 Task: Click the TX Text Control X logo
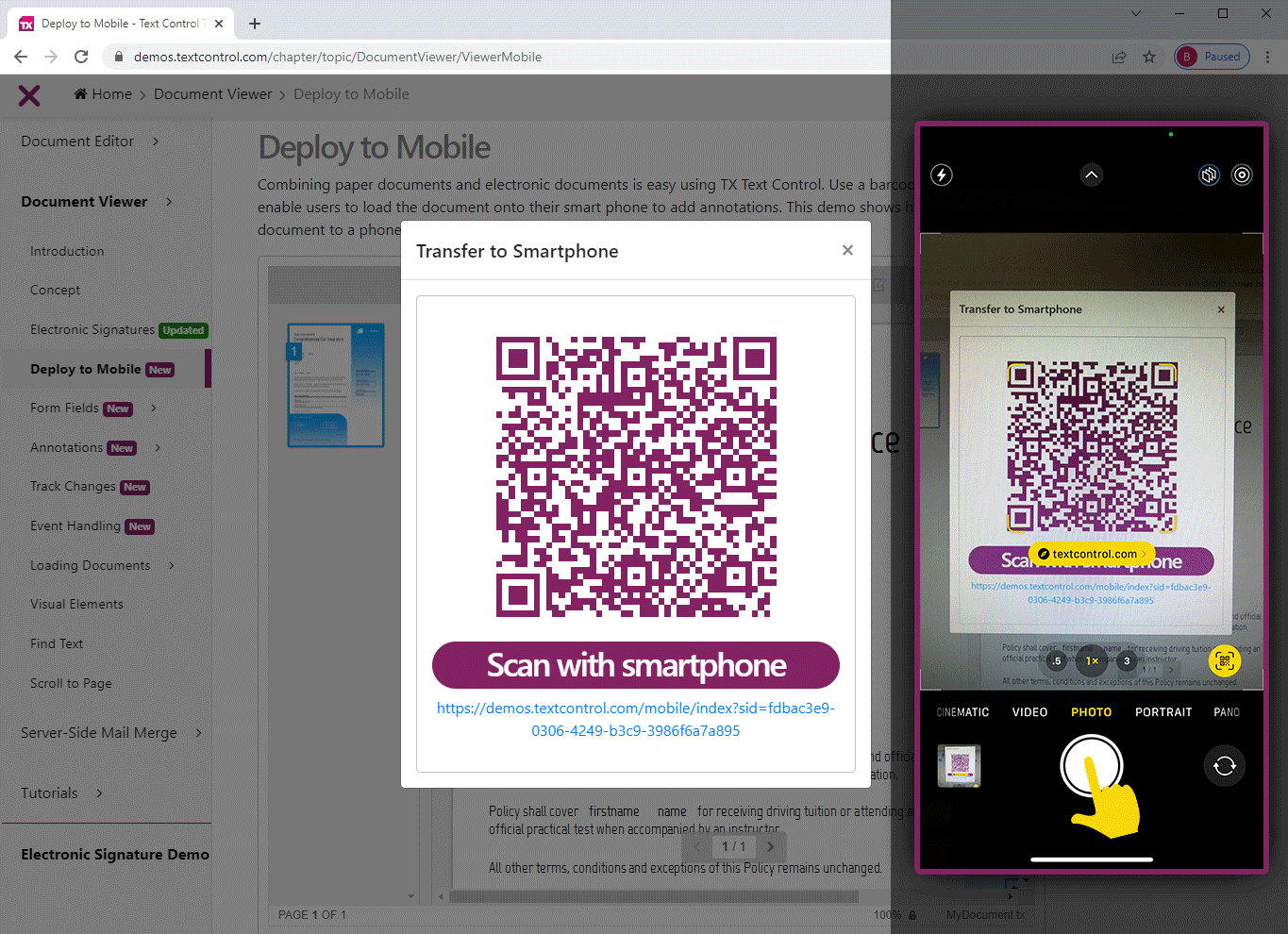click(29, 94)
